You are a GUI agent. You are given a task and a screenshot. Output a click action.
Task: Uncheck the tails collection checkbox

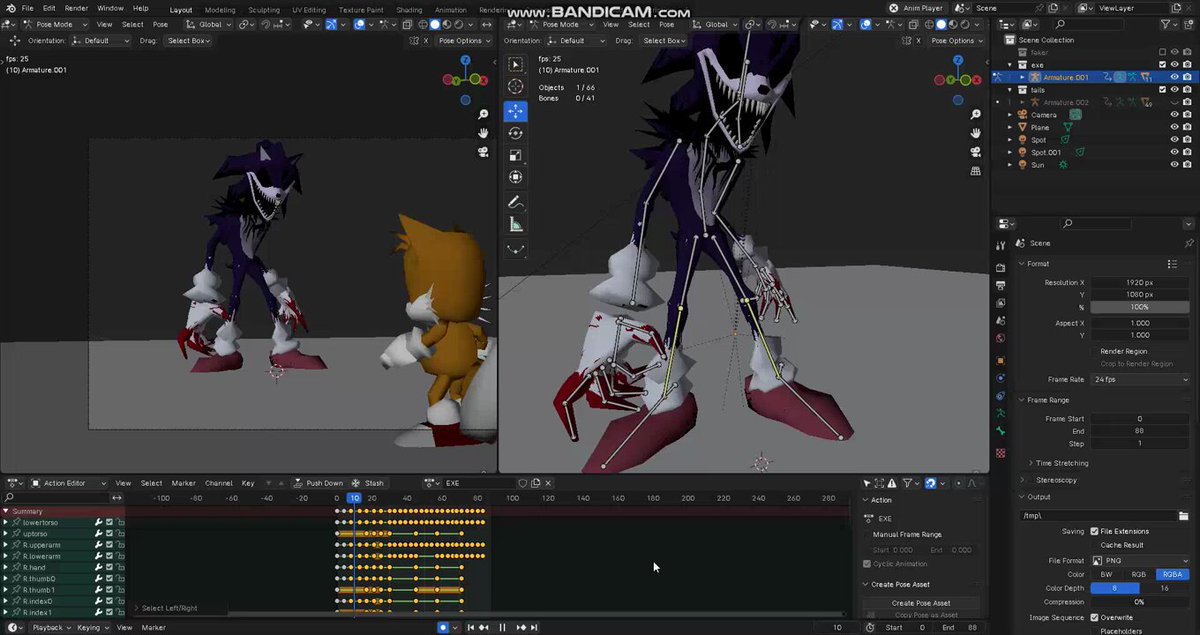point(1162,90)
